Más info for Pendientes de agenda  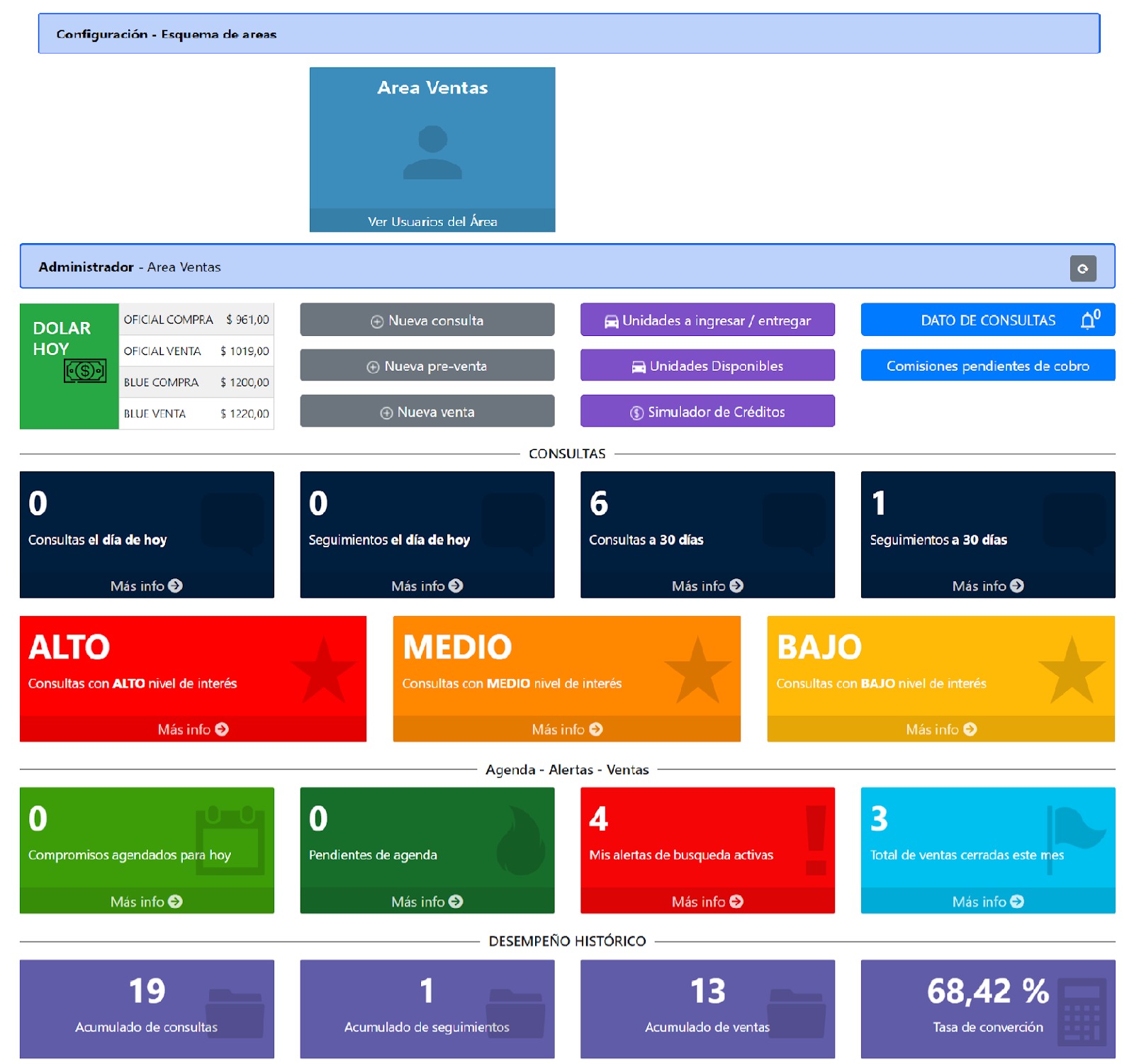[427, 901]
